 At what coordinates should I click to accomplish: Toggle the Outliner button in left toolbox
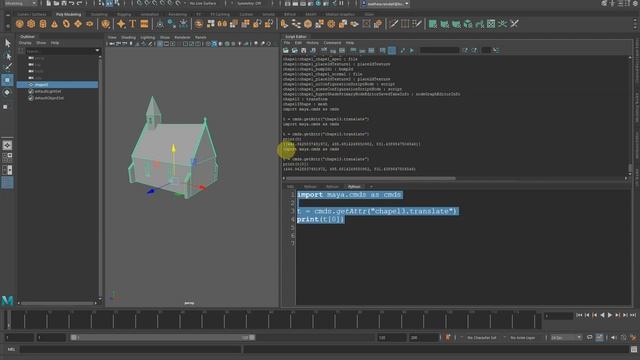[7, 182]
